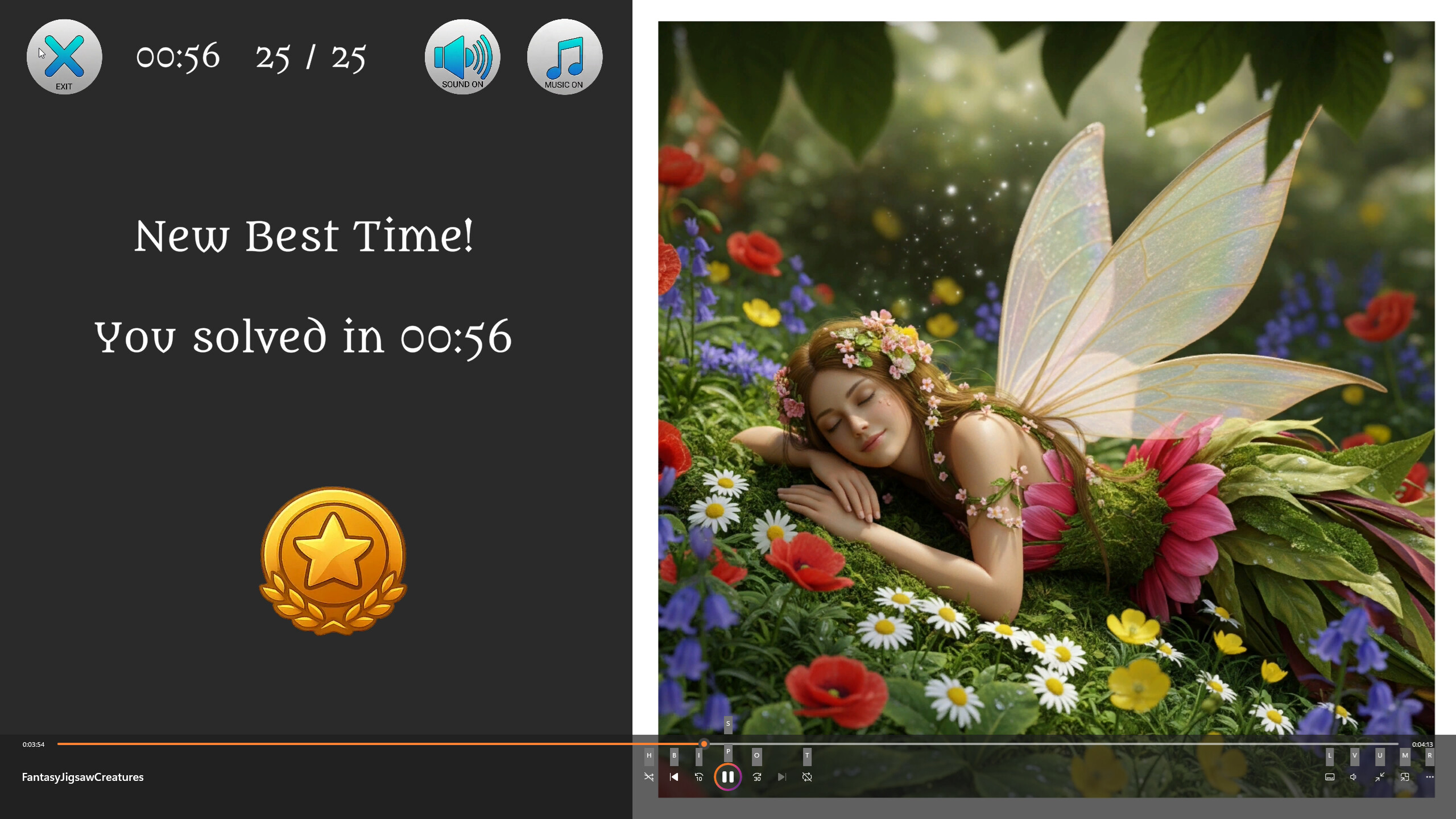Viewport: 1456px width, 819px height.
Task: Skip forward 30 seconds
Action: point(757,777)
